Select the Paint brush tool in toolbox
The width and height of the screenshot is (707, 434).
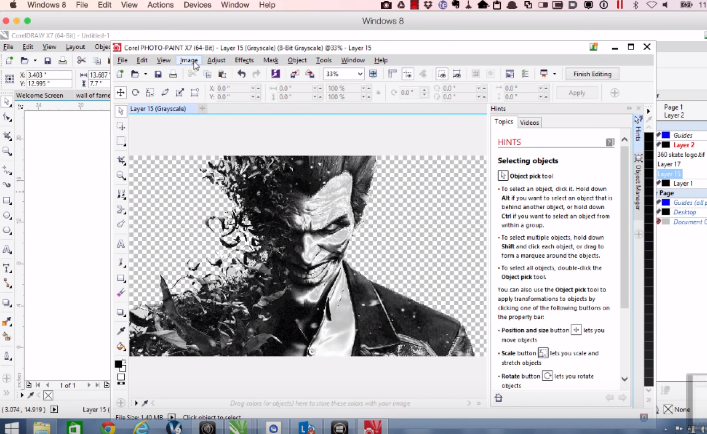(121, 262)
